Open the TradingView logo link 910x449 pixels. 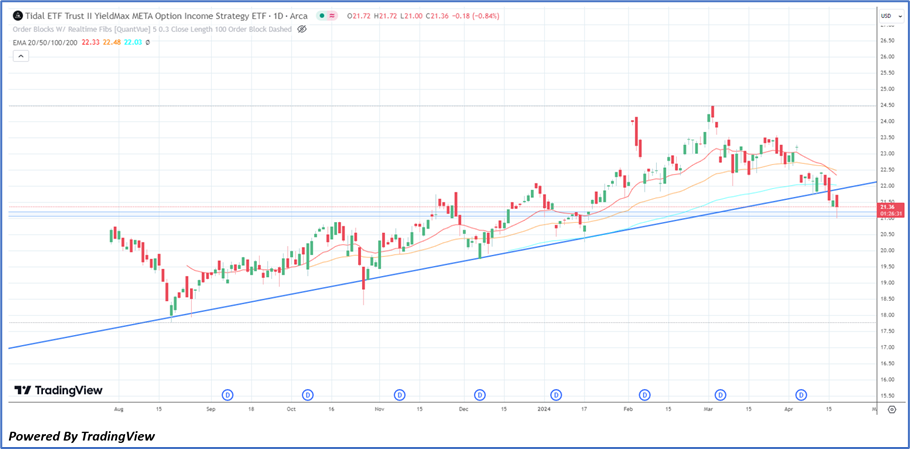(58, 390)
